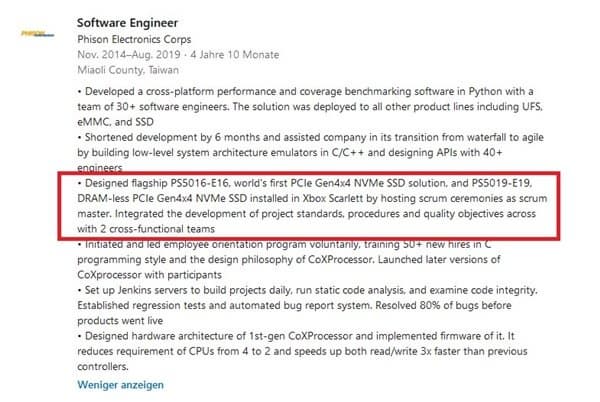600x402 pixels.
Task: Collapse description with Weniger anzeigen
Action: 121,384
